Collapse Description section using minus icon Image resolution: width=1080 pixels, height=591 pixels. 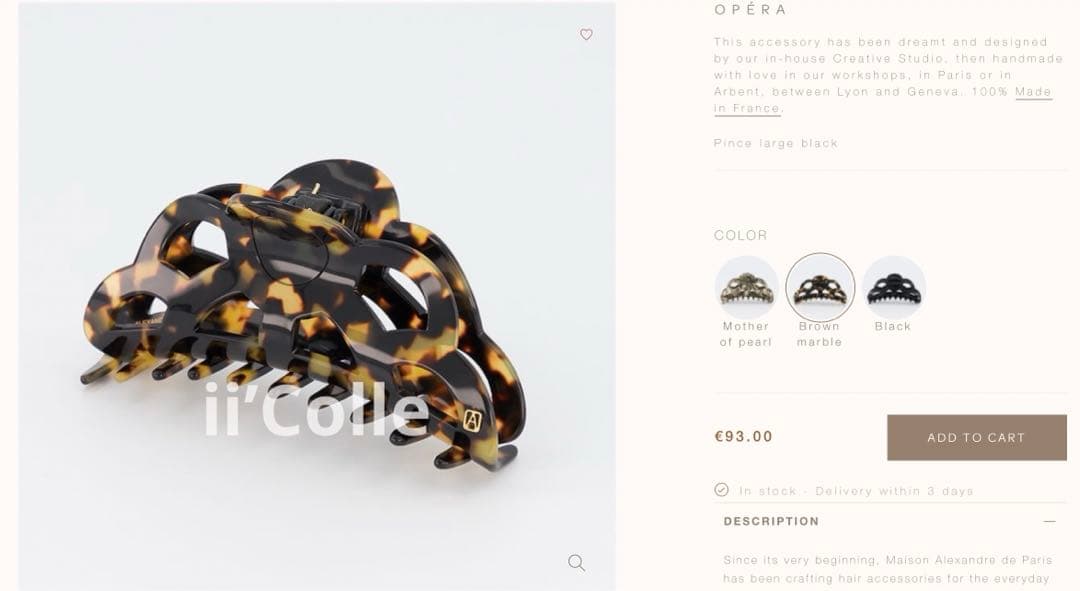click(x=1049, y=521)
